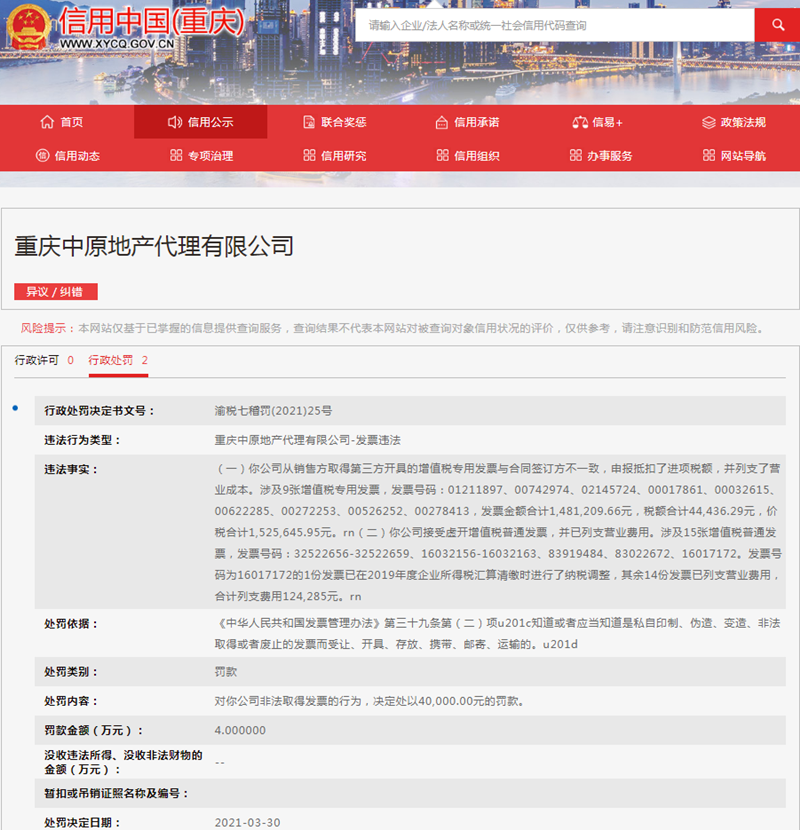Click the red search magnifier button
This screenshot has height=830, width=800.
point(777,25)
